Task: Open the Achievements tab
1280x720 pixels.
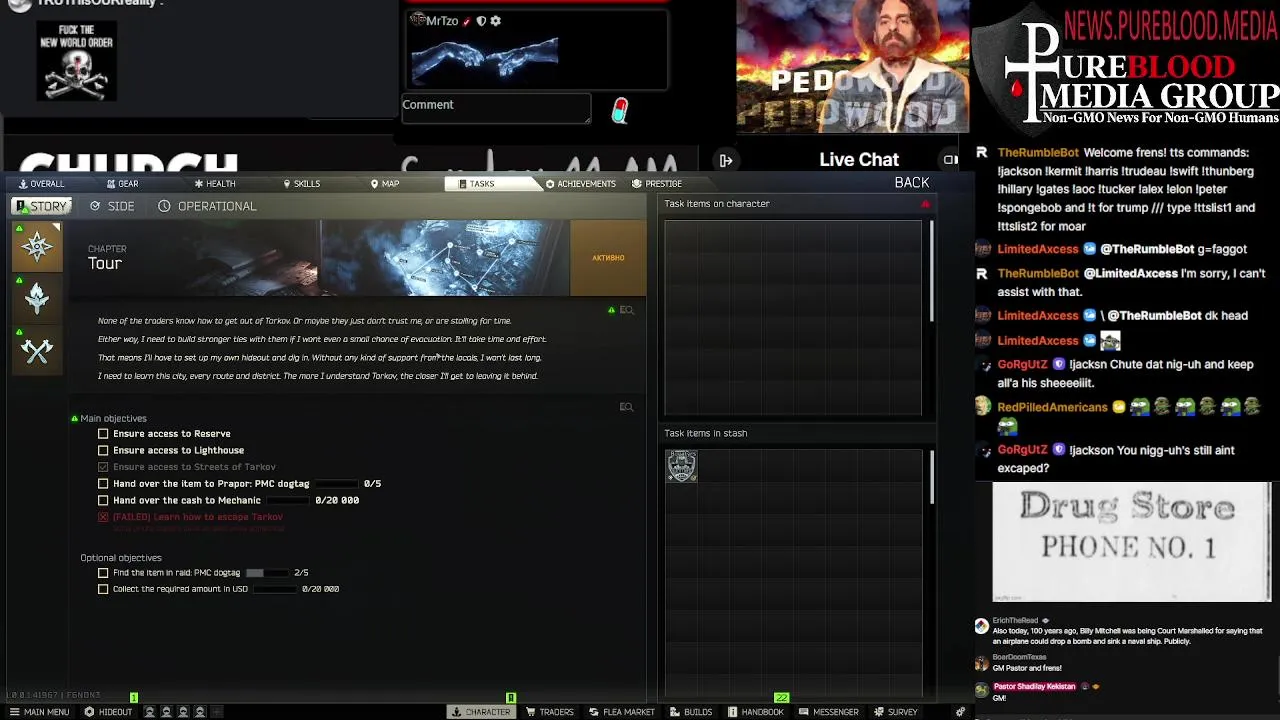Action: click(x=581, y=184)
